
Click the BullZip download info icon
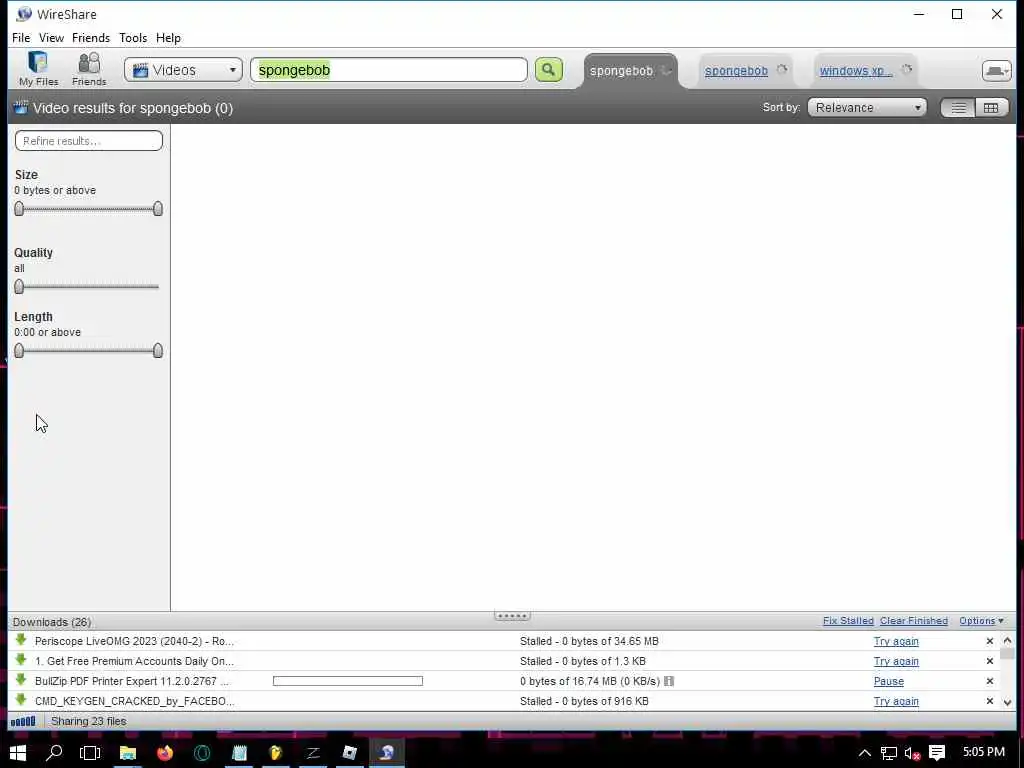pyautogui.click(x=669, y=681)
